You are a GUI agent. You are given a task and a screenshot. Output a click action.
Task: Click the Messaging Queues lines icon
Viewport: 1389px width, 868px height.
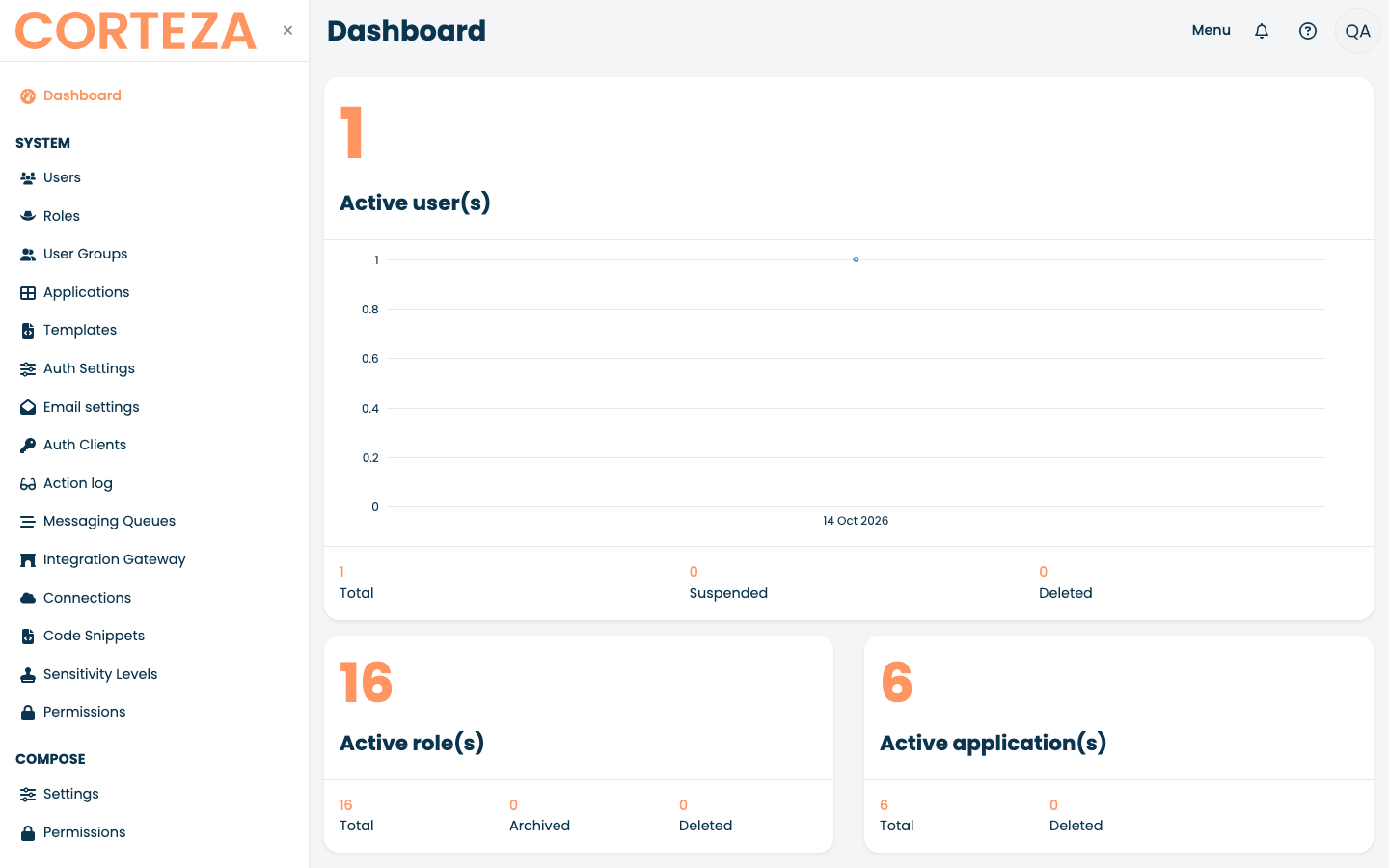tap(28, 521)
